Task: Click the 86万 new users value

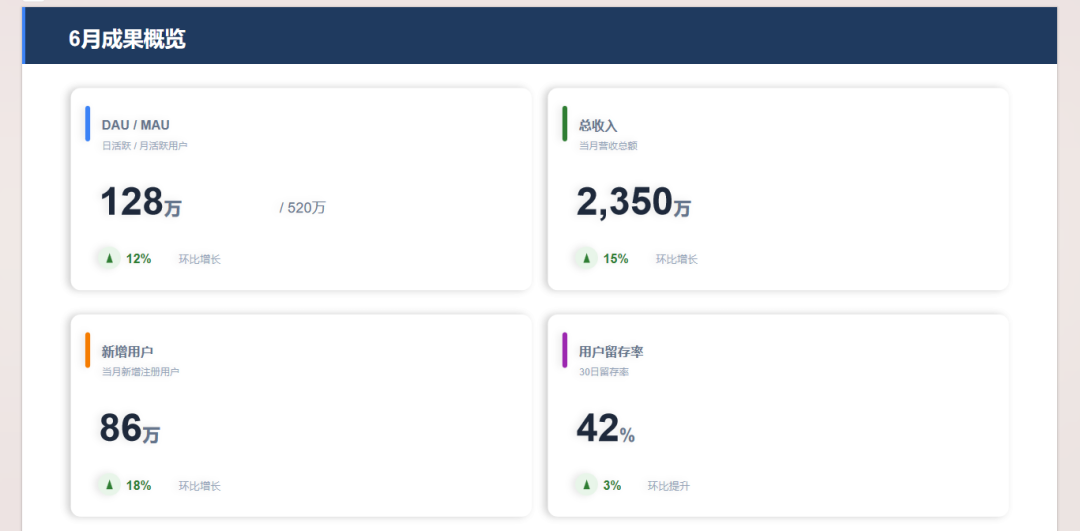Action: coord(129,428)
